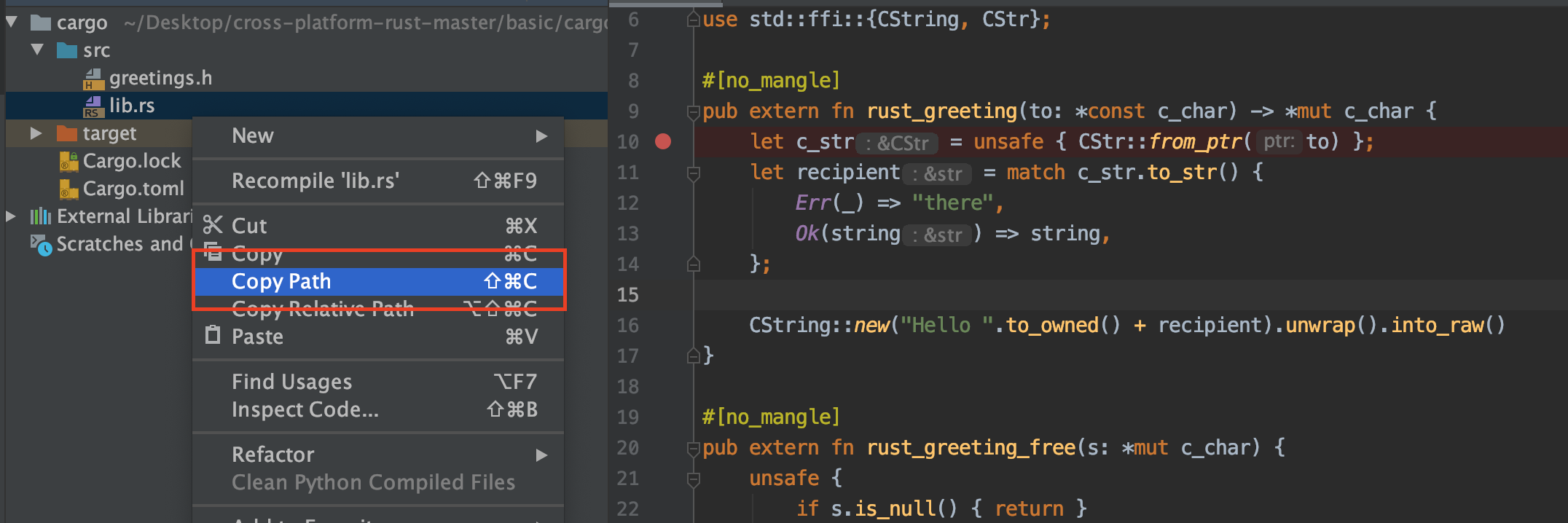Click the clipboard Paste icon

(x=213, y=335)
